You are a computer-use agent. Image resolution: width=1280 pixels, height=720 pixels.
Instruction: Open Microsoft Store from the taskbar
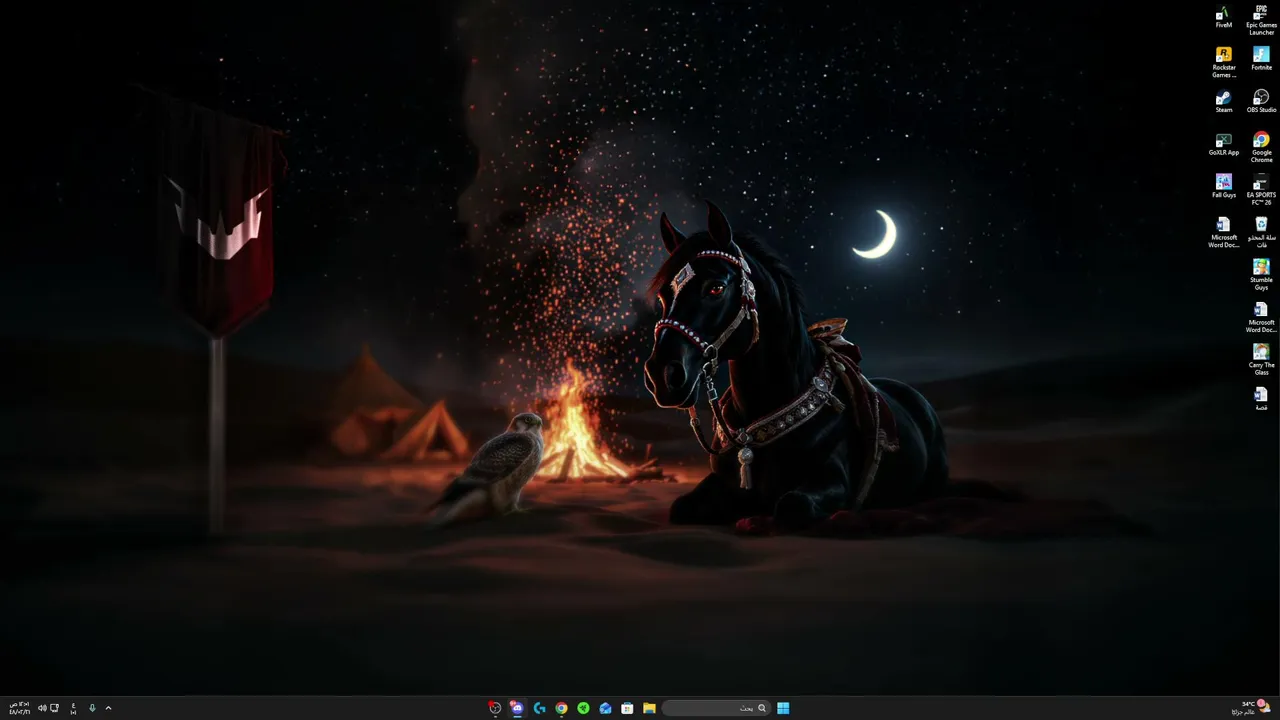[627, 708]
